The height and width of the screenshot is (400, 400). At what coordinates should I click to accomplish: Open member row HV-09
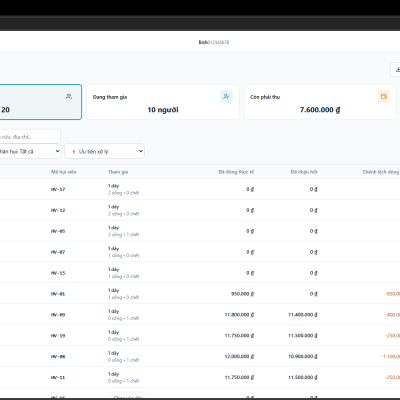[x=200, y=315]
